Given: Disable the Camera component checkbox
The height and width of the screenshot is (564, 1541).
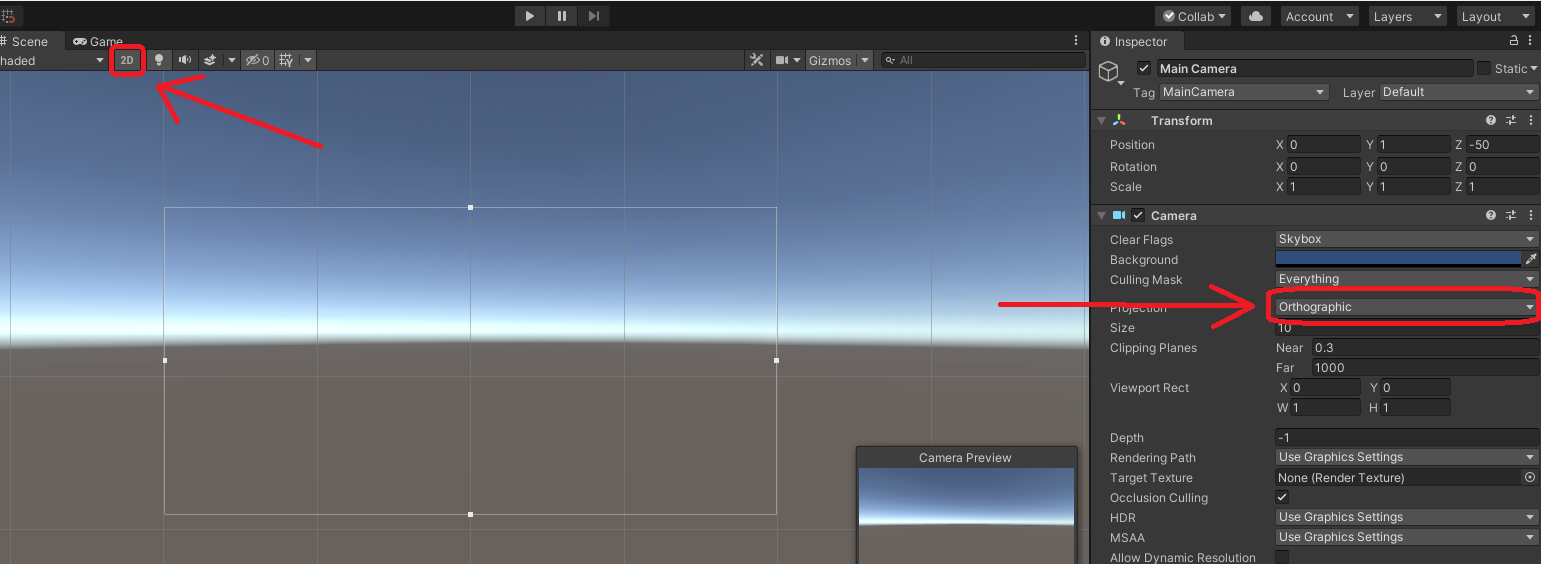Looking at the screenshot, I should click(x=1138, y=215).
